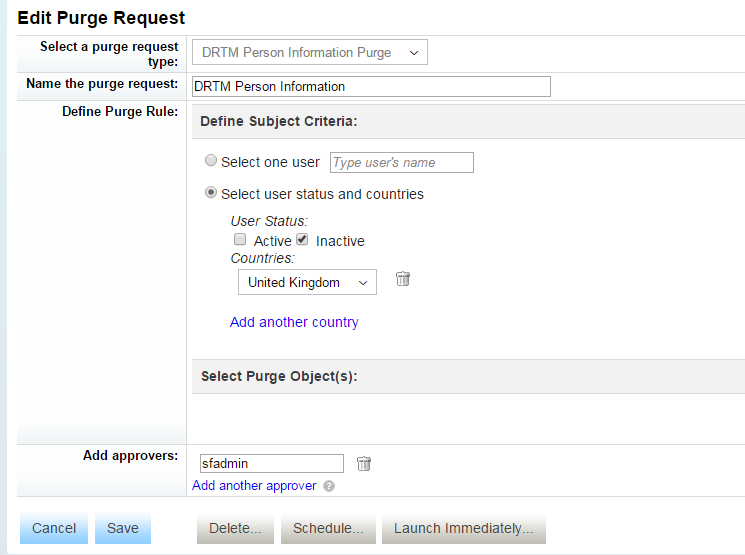Click the Delete... button
Screen dimensions: 745x555
point(235,528)
